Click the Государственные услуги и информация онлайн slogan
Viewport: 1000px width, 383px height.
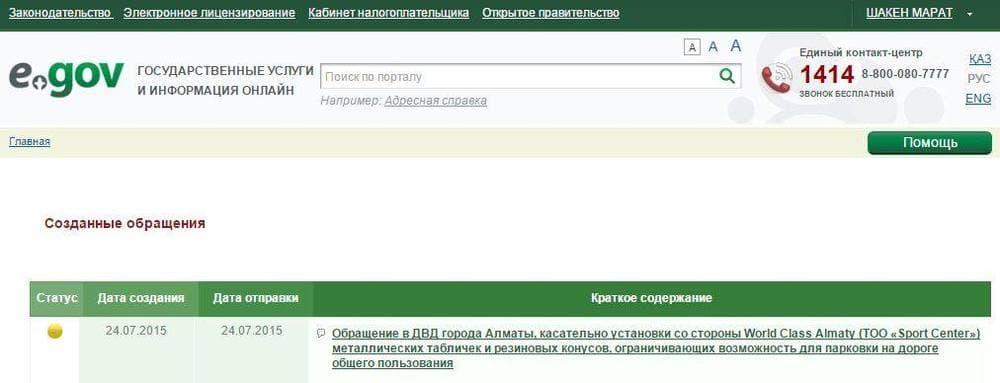[x=225, y=80]
